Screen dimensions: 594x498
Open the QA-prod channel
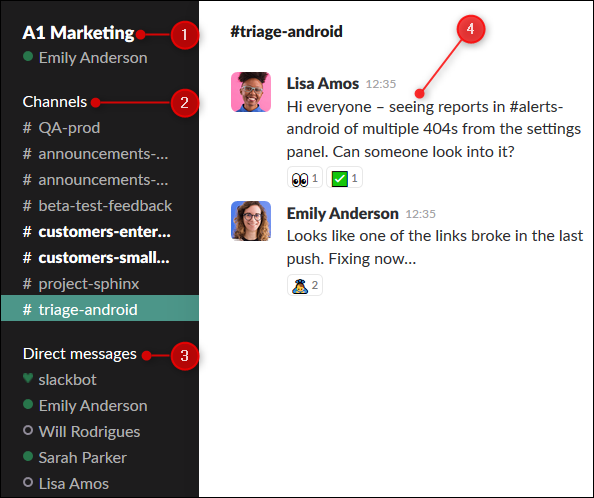point(100,128)
